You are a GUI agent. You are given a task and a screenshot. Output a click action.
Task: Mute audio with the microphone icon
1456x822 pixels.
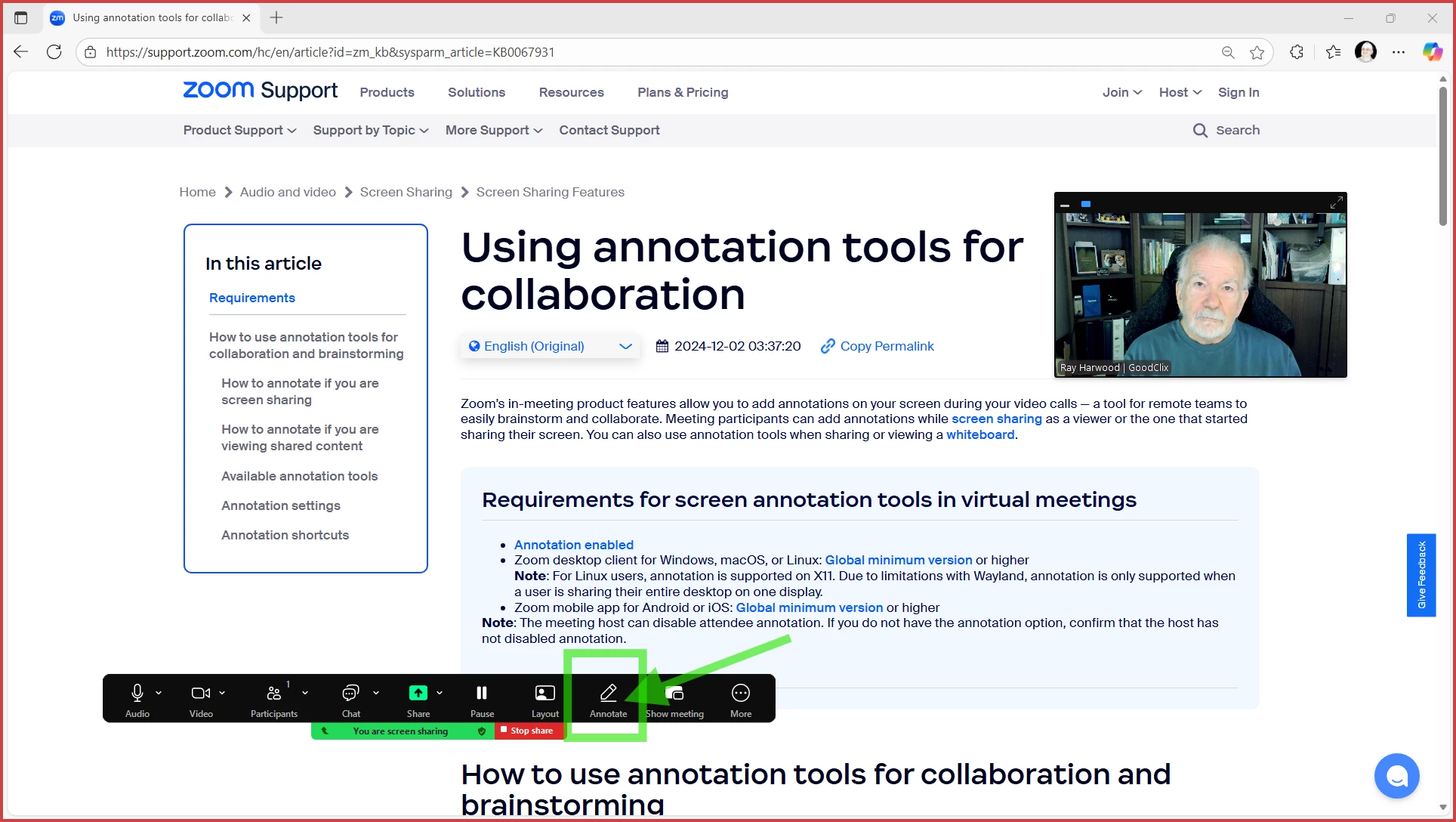(137, 693)
